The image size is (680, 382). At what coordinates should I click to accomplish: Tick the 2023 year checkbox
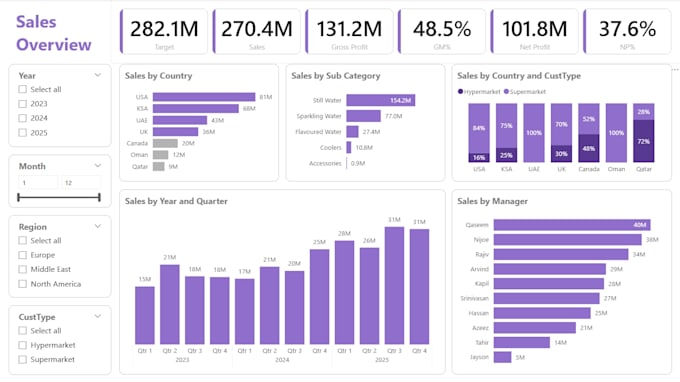tap(23, 104)
